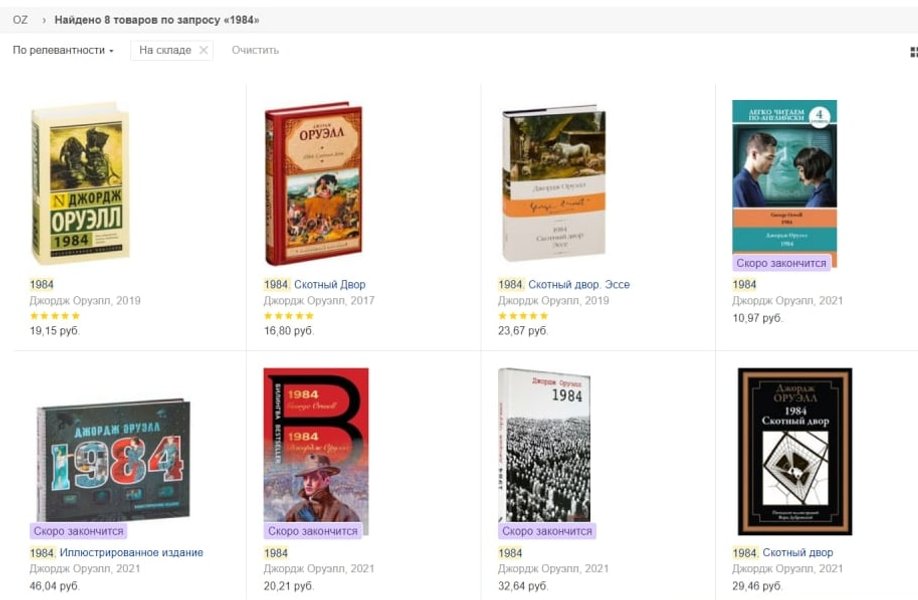Viewport: 918px width, 600px height.
Task: Remove the «На складе» filter with its X
Action: [x=204, y=50]
